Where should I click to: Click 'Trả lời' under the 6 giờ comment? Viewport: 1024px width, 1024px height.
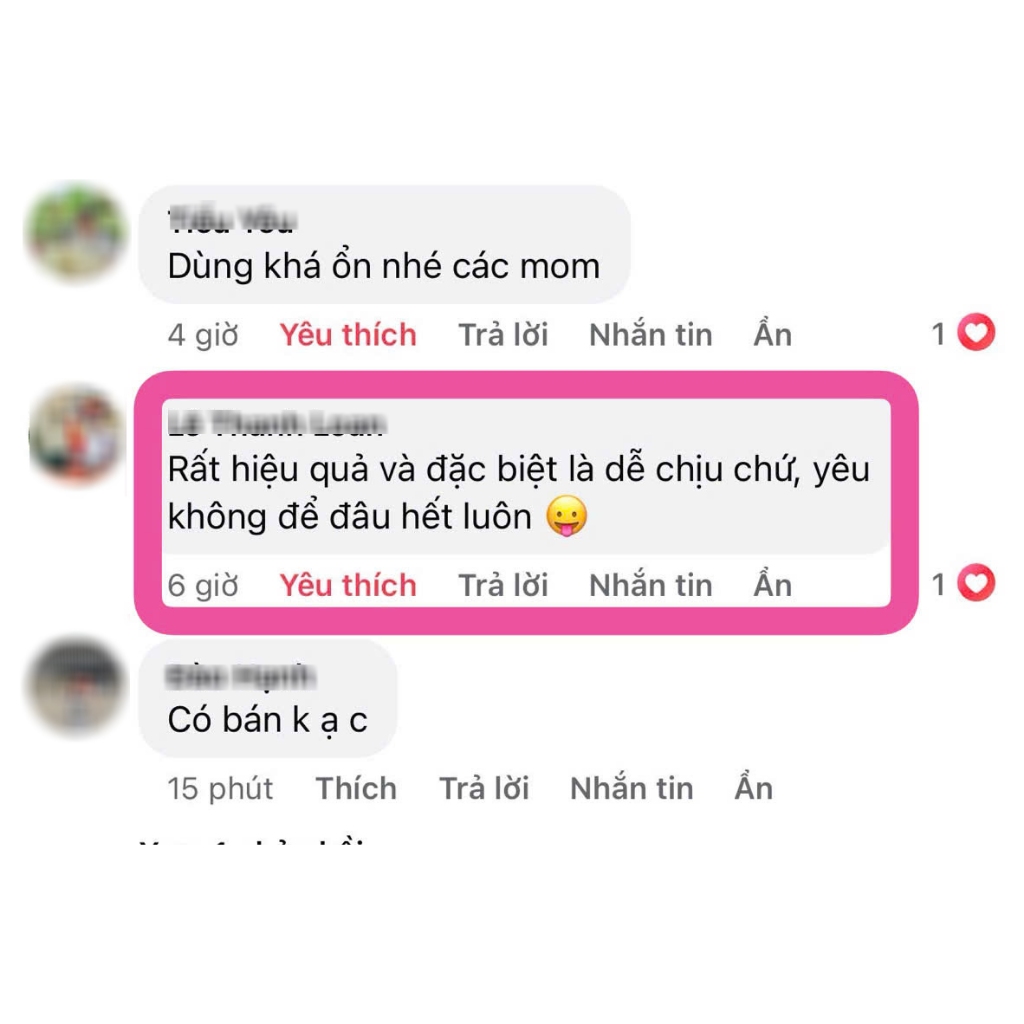503,585
